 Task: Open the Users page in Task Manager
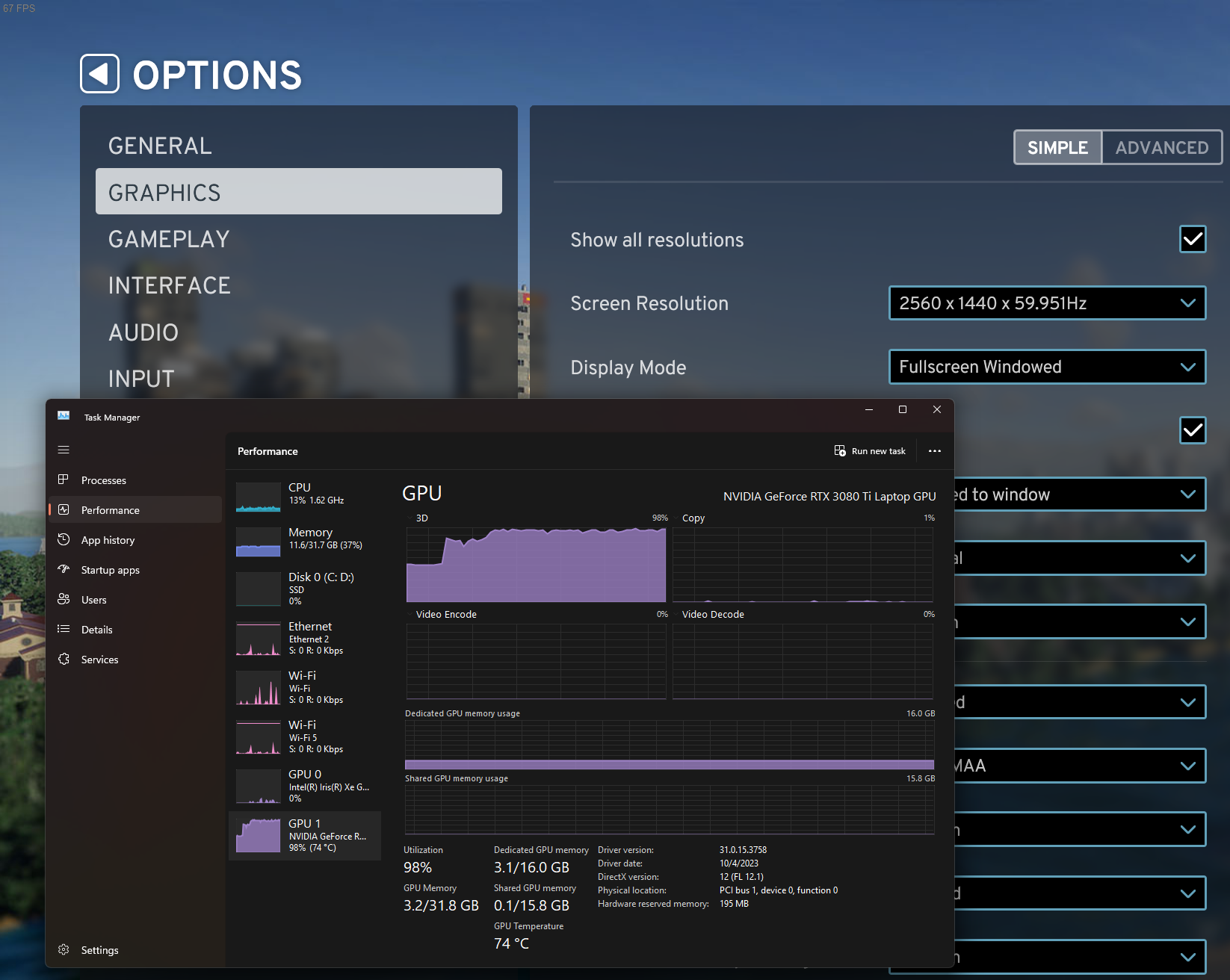(x=94, y=600)
